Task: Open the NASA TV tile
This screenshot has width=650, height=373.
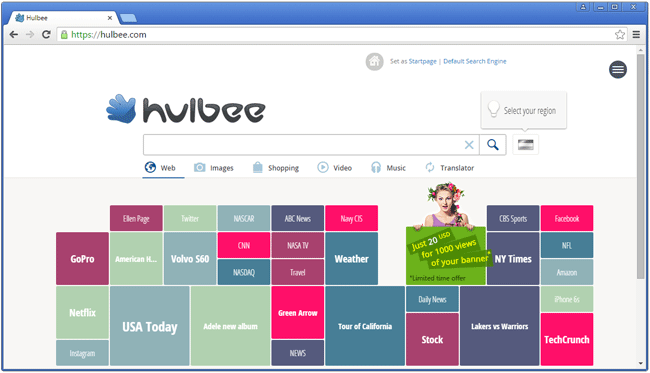Action: [x=298, y=245]
